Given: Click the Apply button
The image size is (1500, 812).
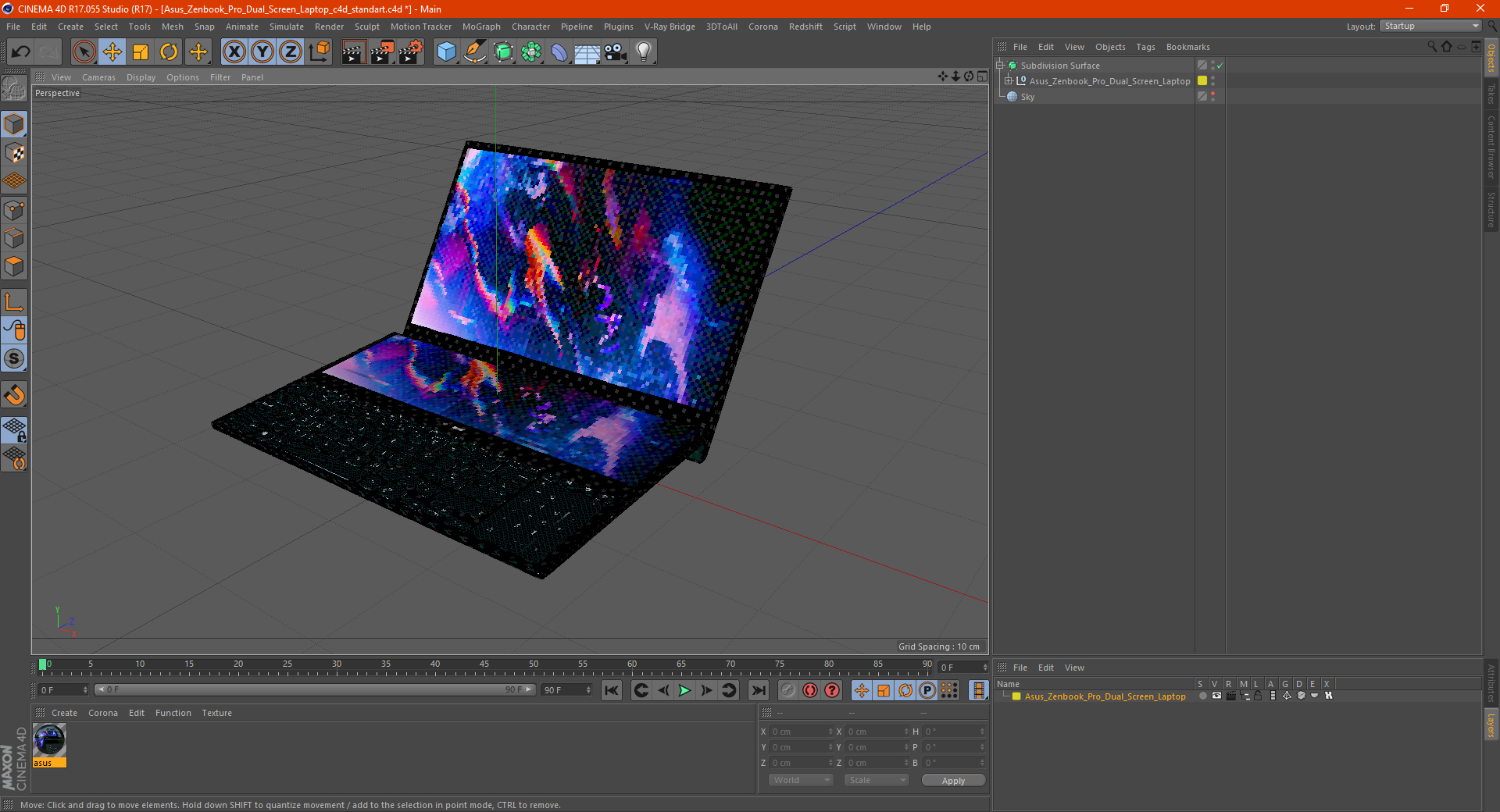Looking at the screenshot, I should [953, 781].
